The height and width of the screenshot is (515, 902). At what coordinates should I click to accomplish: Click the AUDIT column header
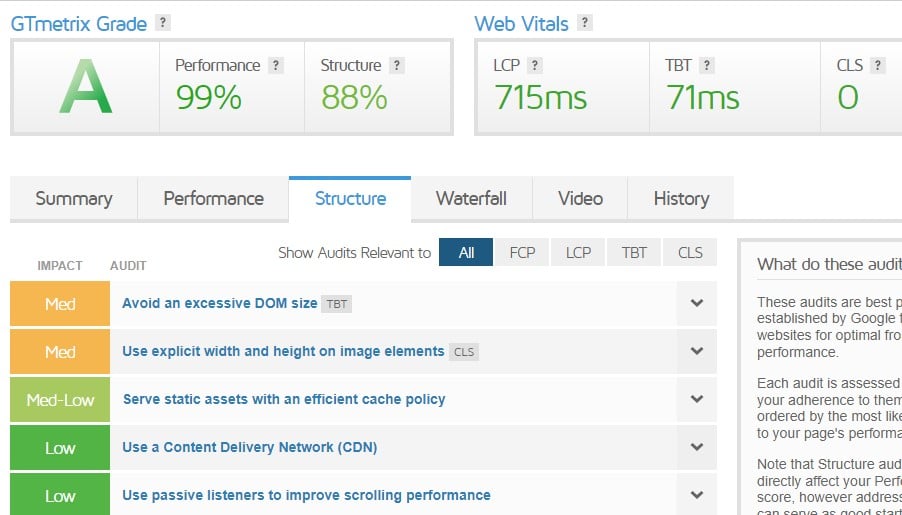(128, 266)
